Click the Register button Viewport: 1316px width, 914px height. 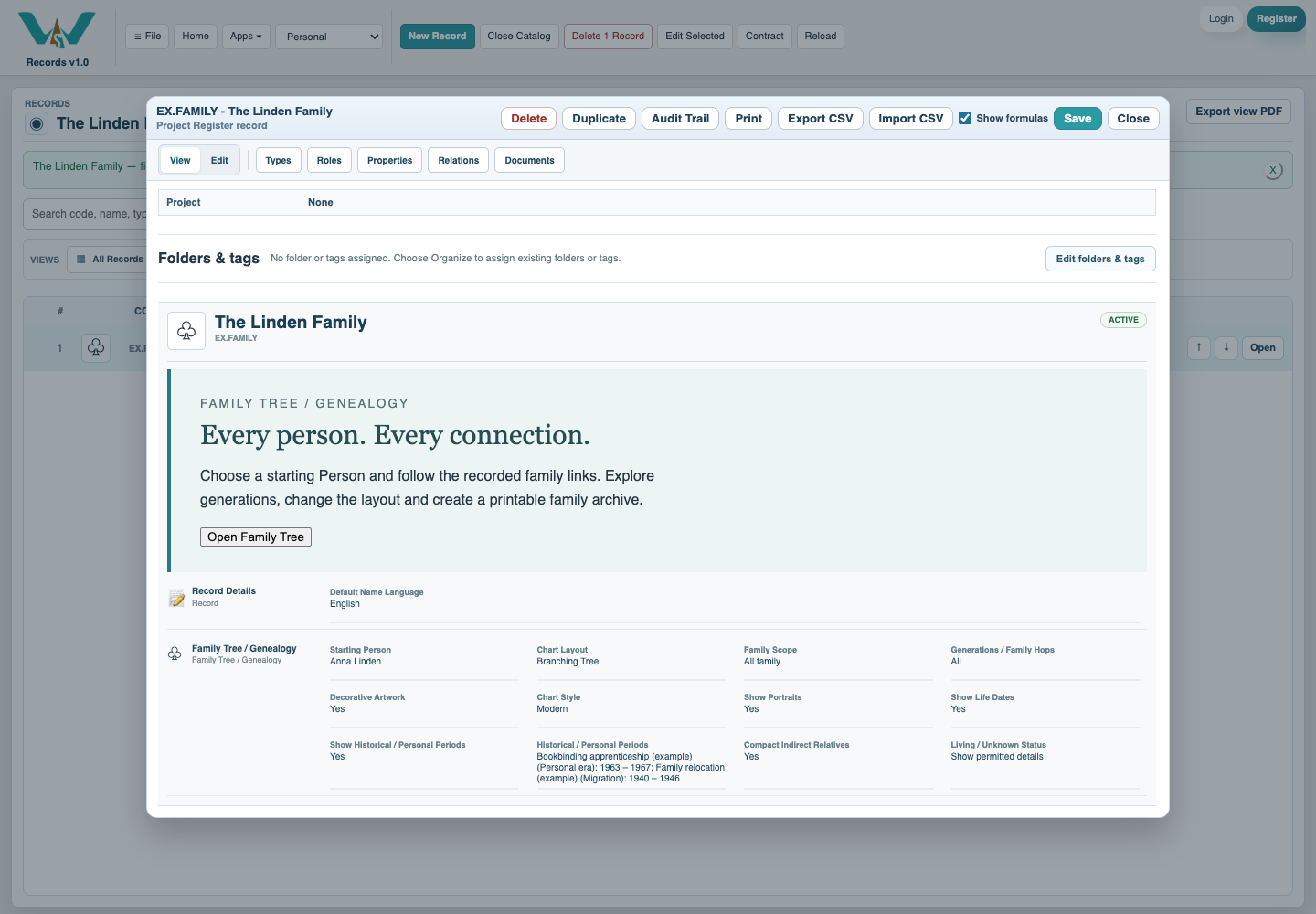pos(1276,19)
